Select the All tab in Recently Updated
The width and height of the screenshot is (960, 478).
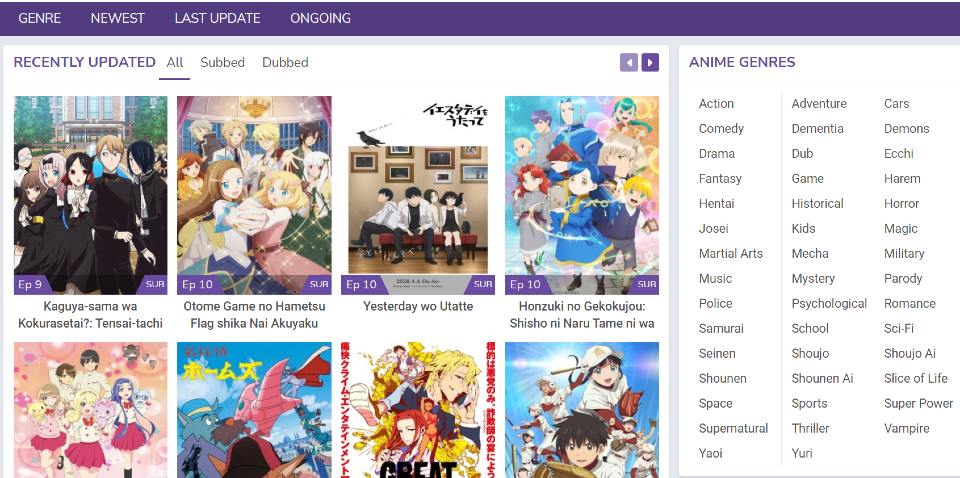click(x=175, y=62)
